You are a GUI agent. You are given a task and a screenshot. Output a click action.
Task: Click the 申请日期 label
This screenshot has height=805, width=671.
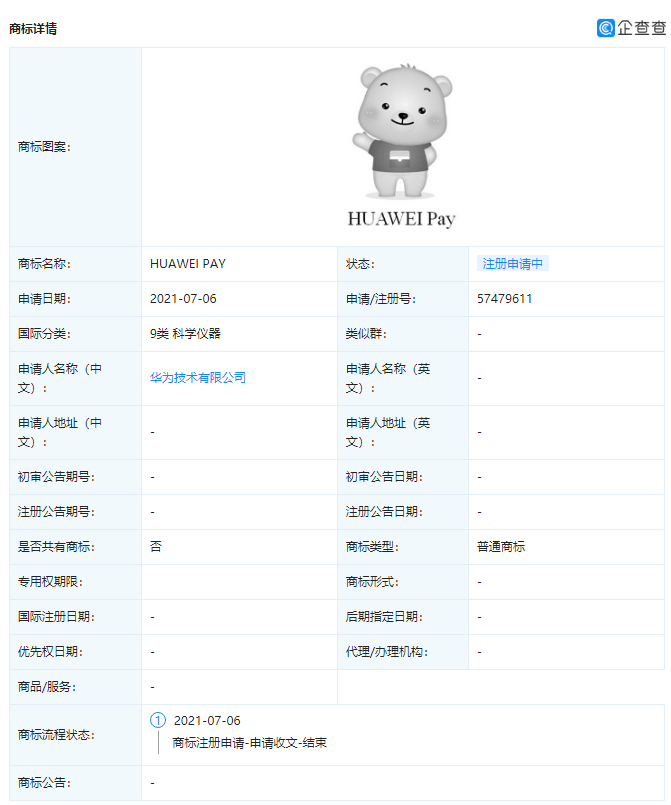pos(44,299)
